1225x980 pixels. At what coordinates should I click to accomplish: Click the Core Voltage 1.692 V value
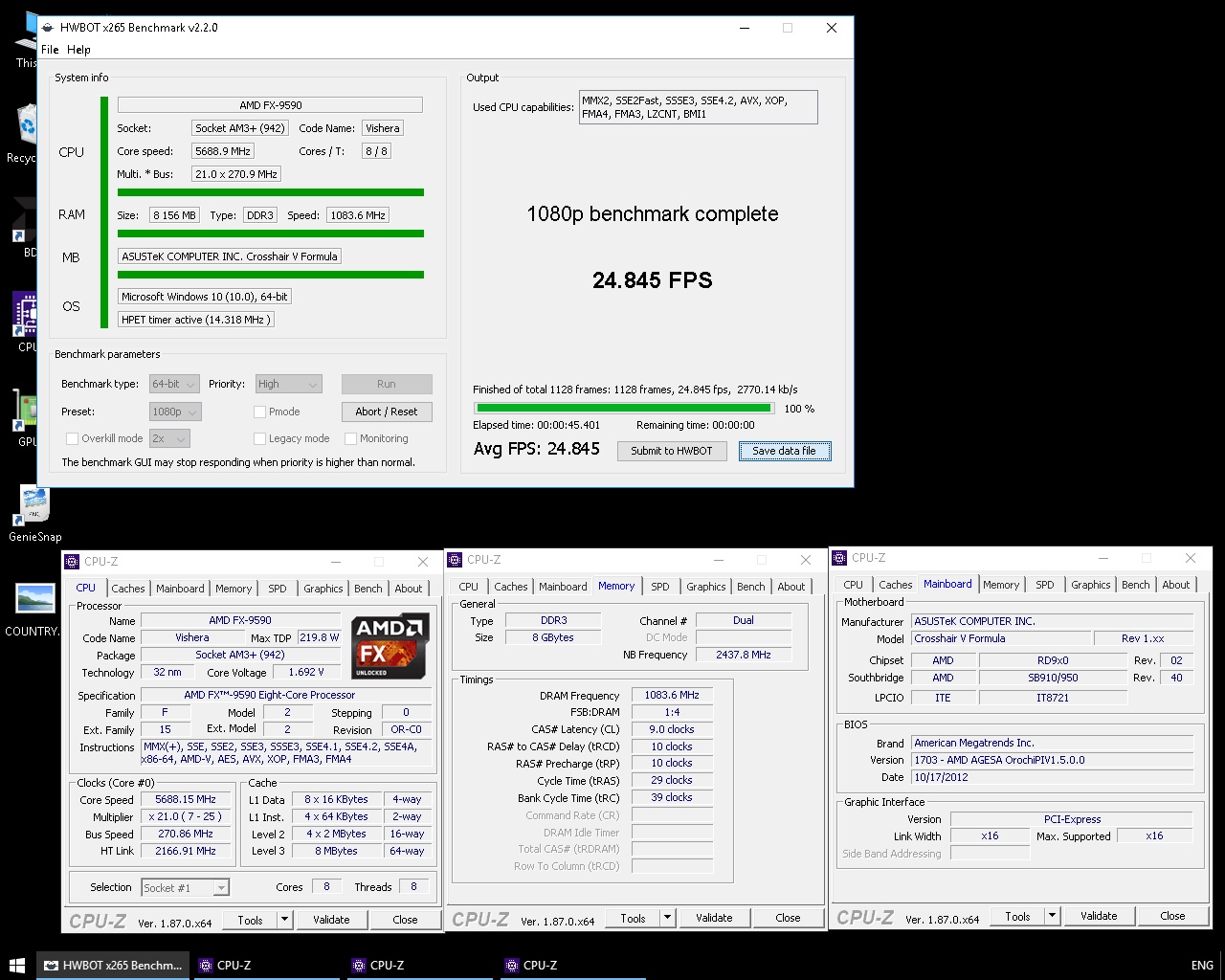(x=306, y=673)
